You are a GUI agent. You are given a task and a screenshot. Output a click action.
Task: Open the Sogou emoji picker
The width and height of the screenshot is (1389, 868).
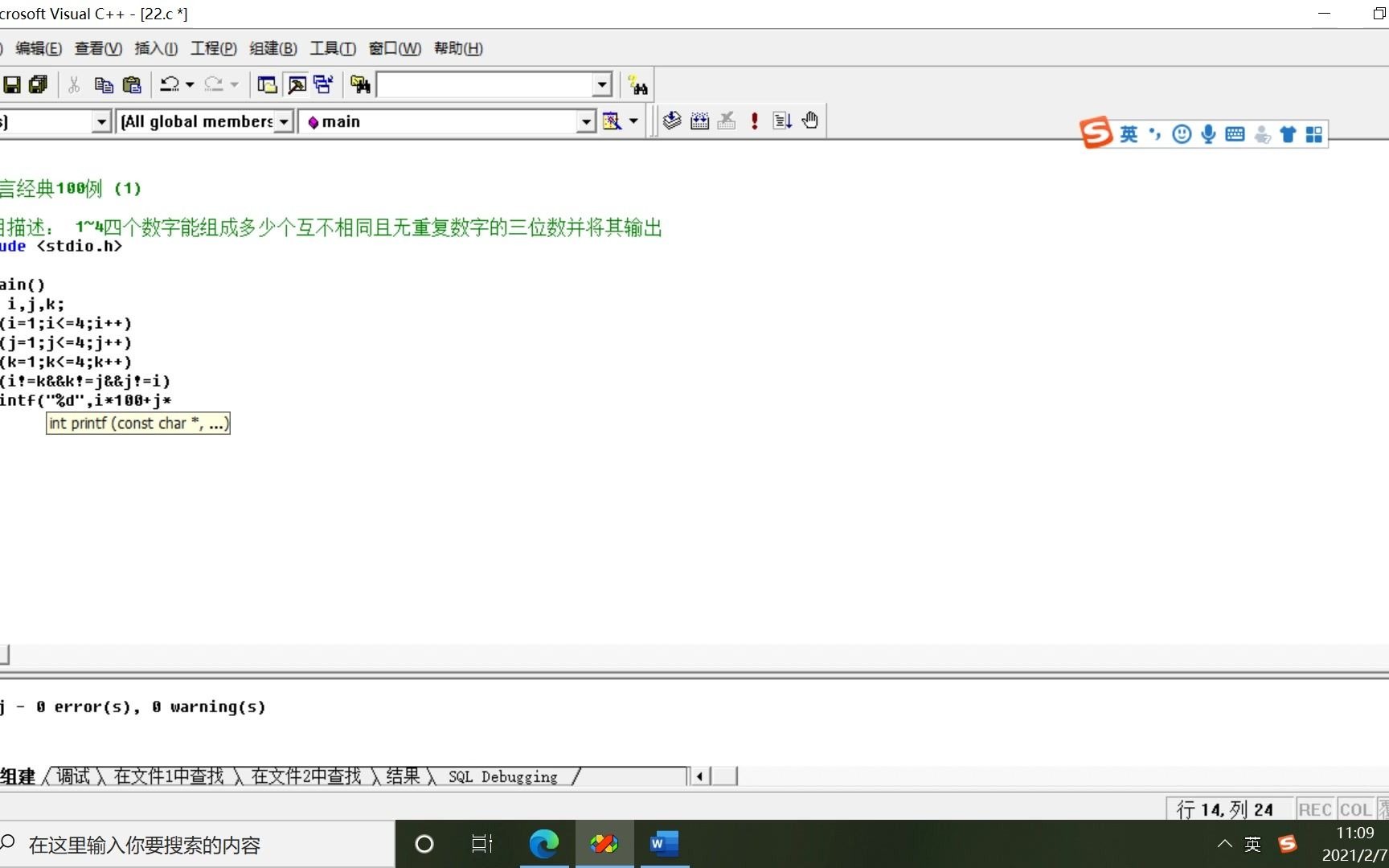1181,133
